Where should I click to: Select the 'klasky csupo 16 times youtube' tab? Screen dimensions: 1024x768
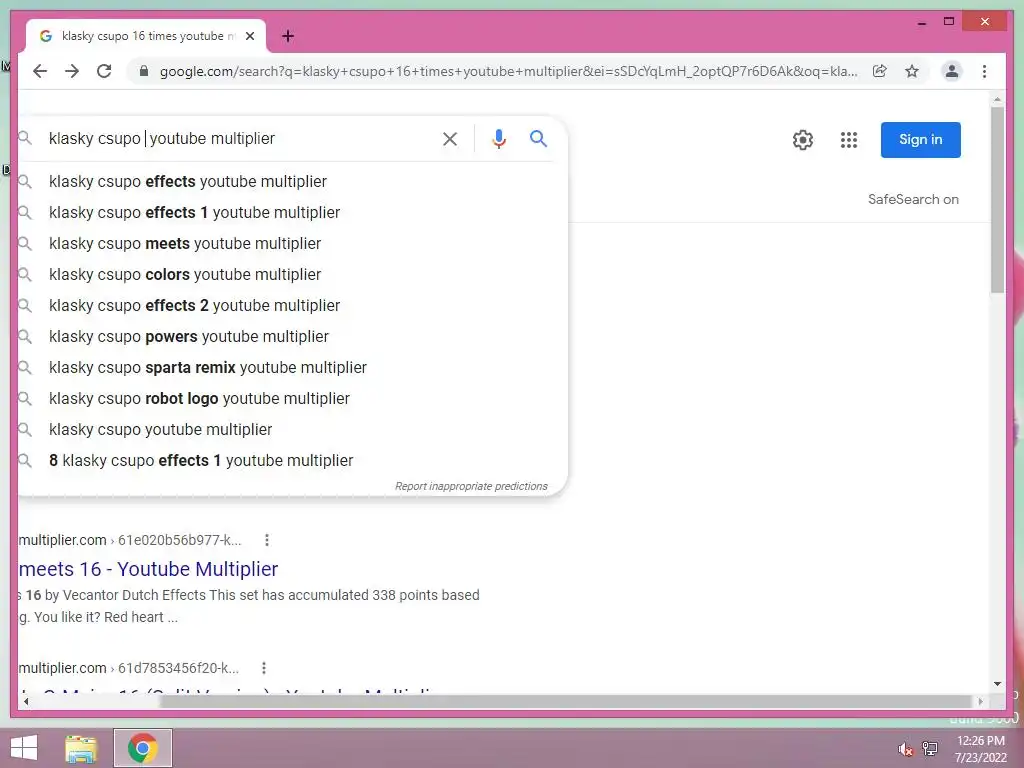146,36
